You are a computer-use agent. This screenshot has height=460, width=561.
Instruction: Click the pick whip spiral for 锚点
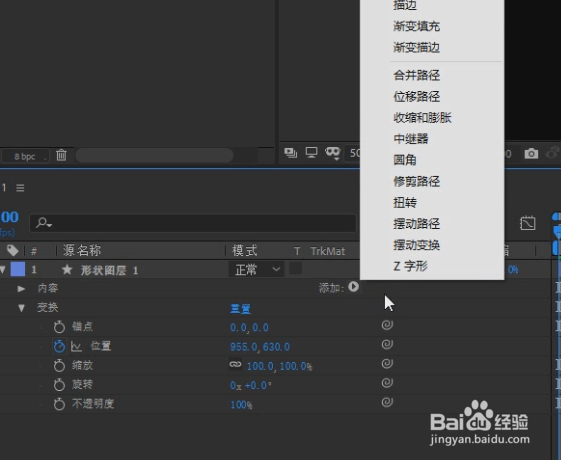[387, 325]
